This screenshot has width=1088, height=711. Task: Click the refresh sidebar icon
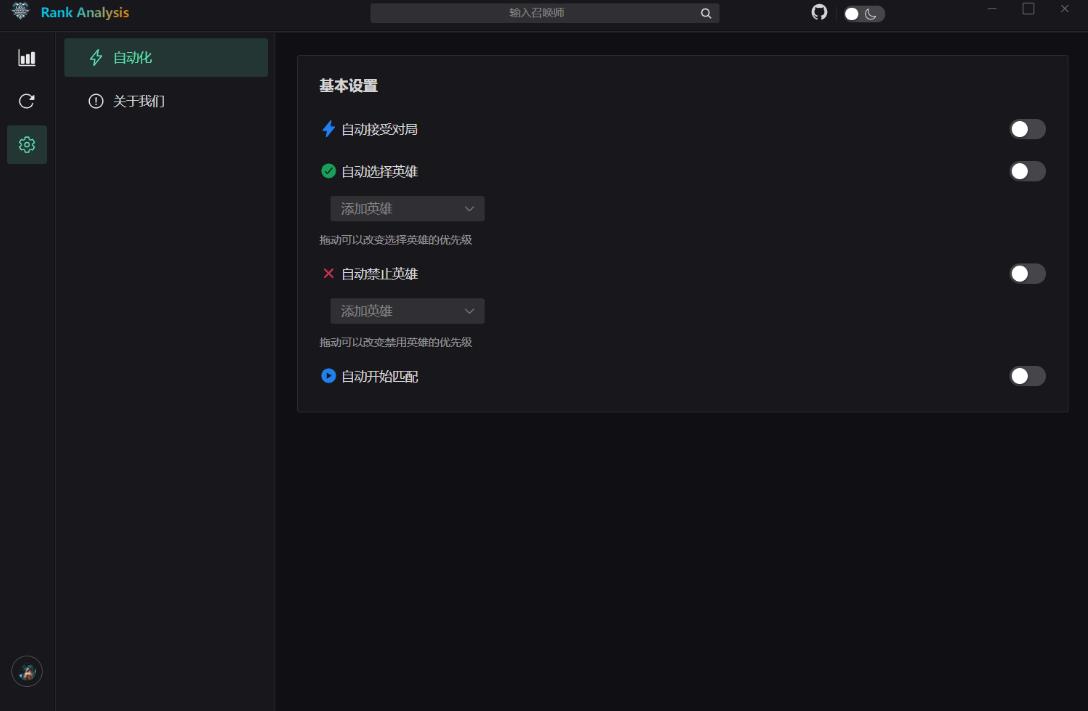coord(26,101)
